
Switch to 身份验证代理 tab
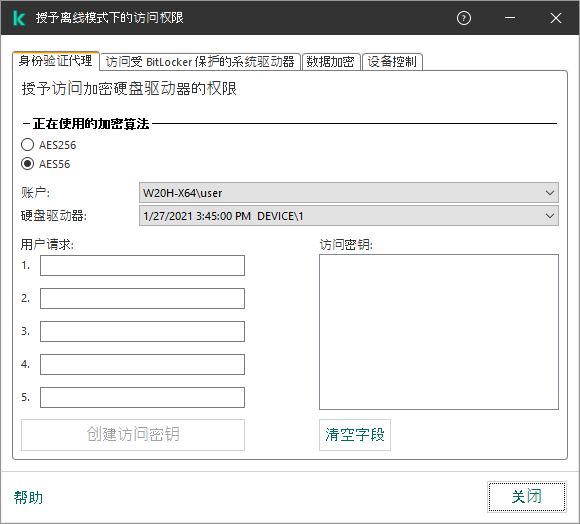[x=55, y=61]
